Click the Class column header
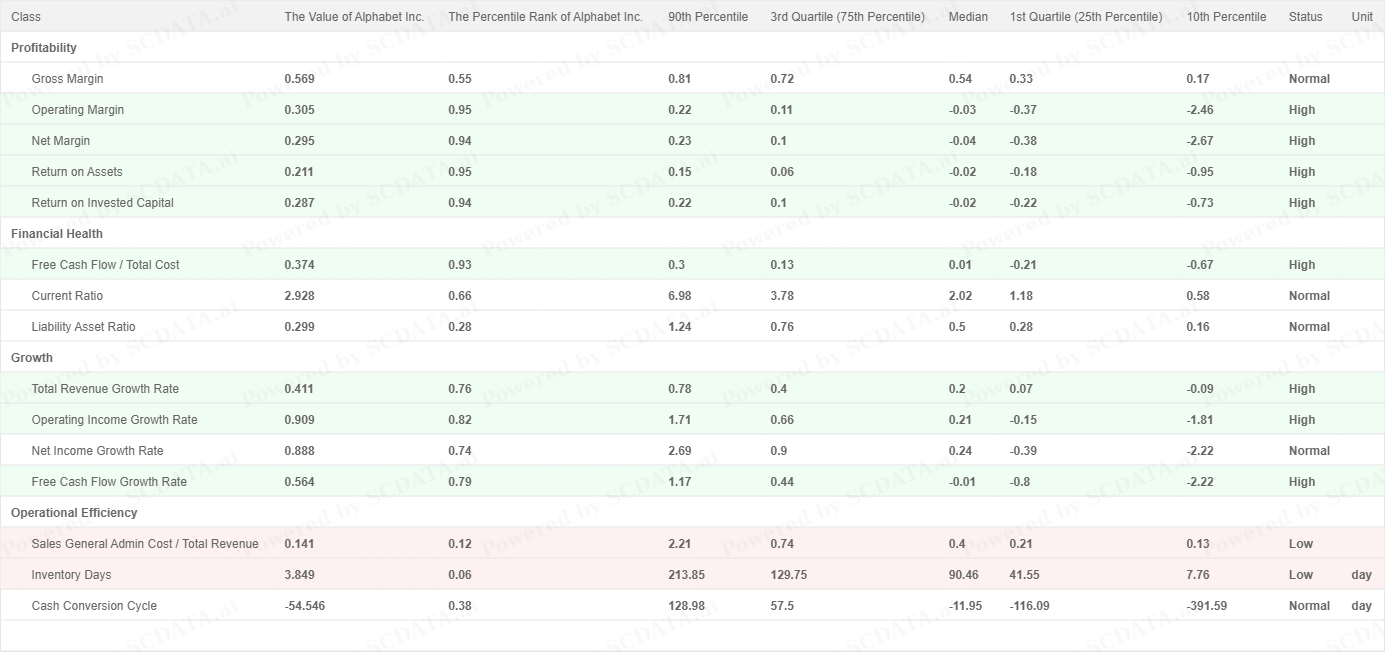The width and height of the screenshot is (1385, 652). (26, 17)
